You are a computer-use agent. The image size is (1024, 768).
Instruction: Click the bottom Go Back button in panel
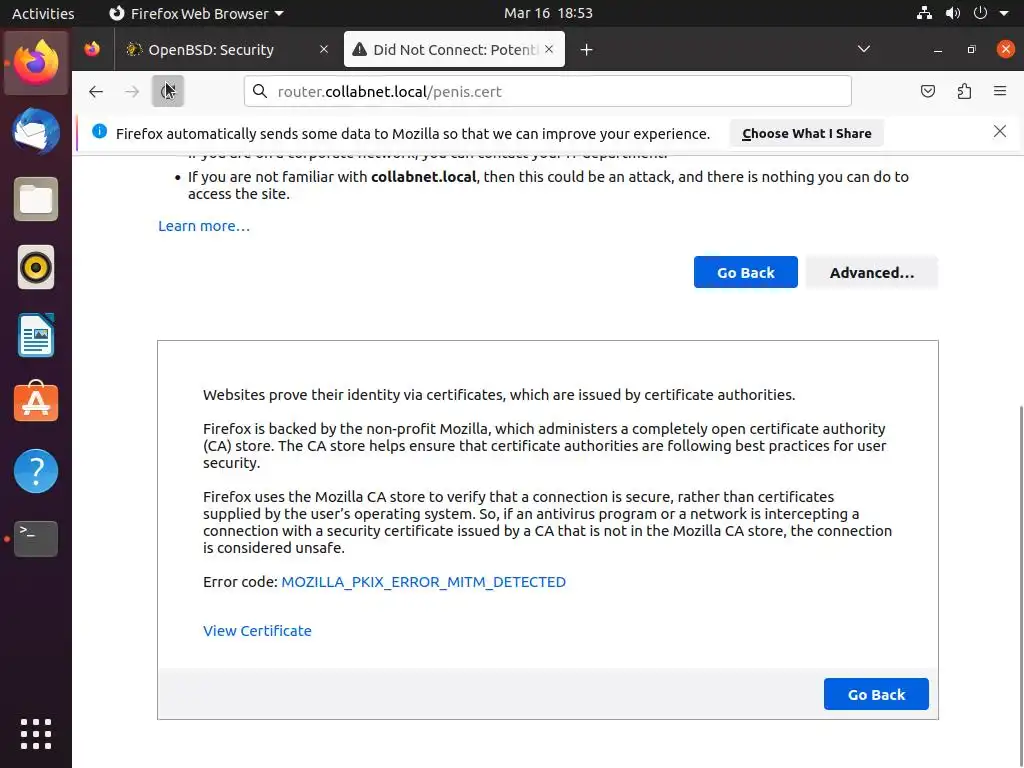[876, 694]
